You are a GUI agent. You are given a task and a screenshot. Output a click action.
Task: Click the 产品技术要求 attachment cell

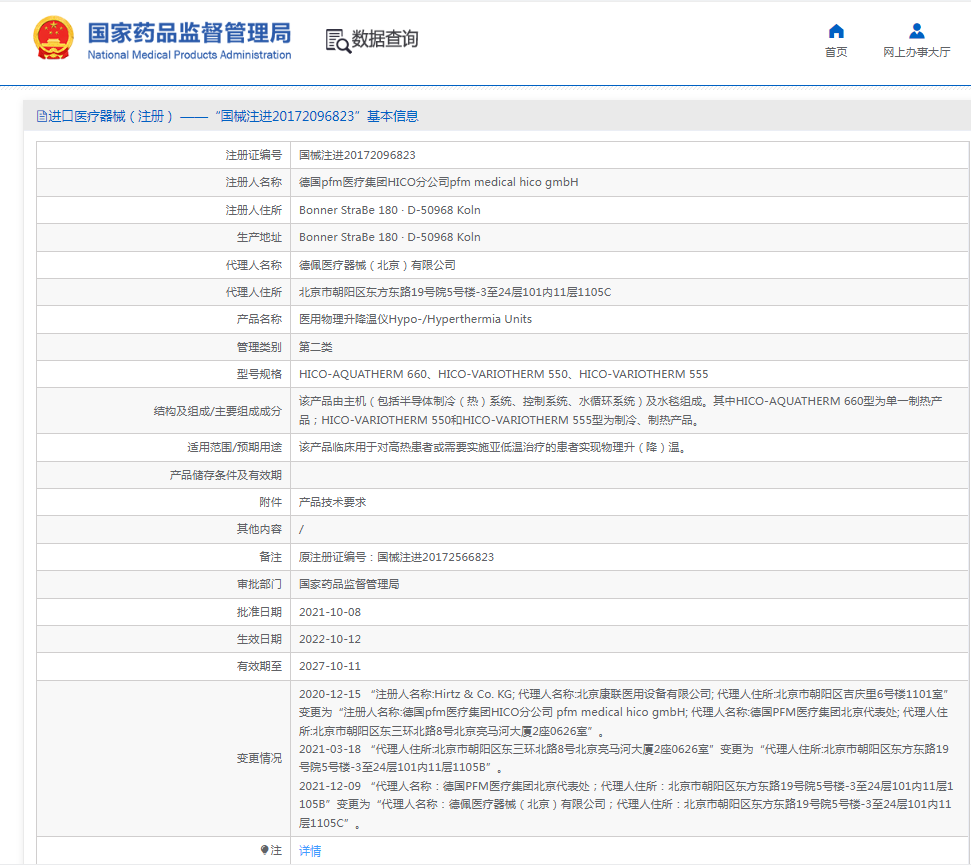pyautogui.click(x=332, y=502)
